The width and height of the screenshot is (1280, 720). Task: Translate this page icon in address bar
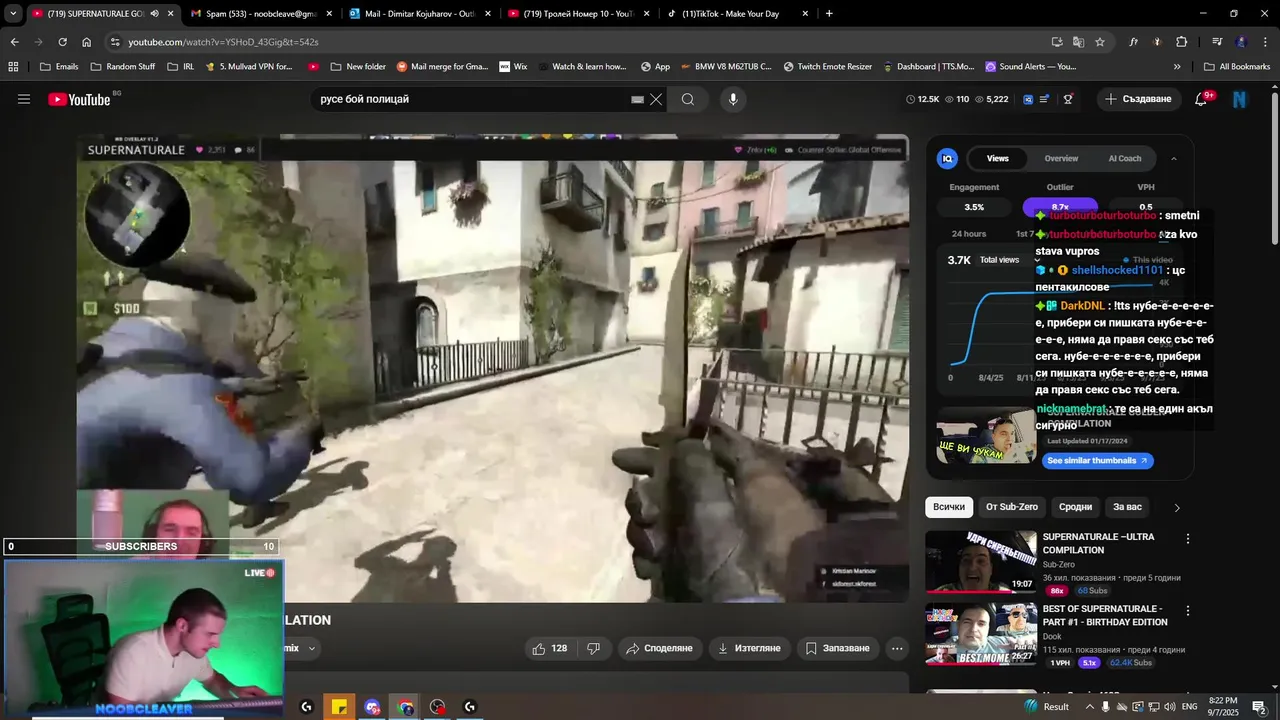coord(1078,42)
